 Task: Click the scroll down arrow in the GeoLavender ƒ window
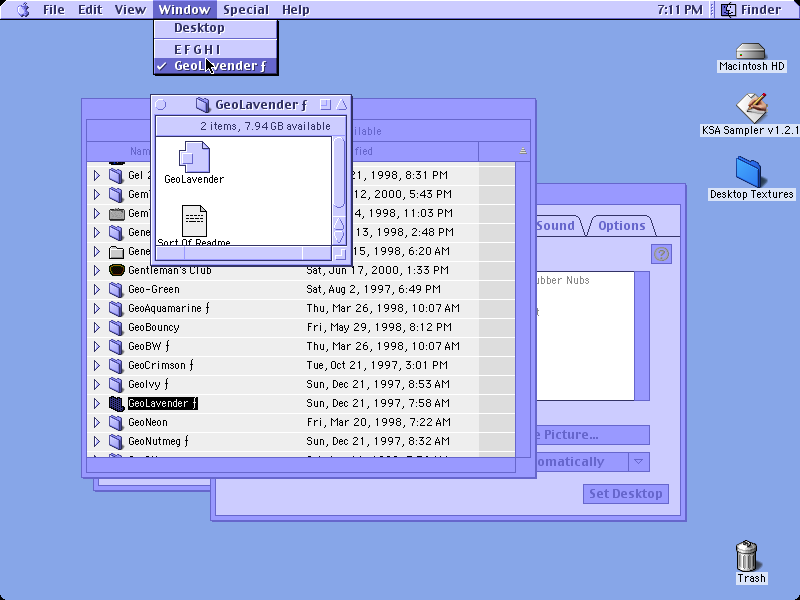coord(339,237)
